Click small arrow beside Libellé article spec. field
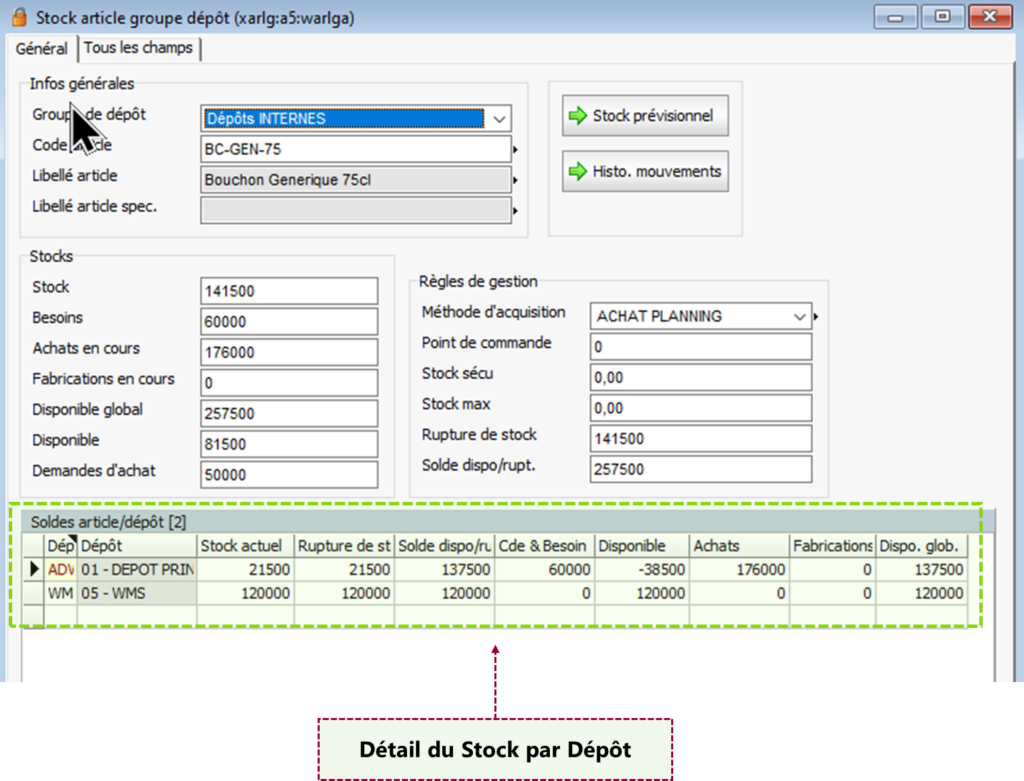The width and height of the screenshot is (1024, 781). (x=516, y=212)
